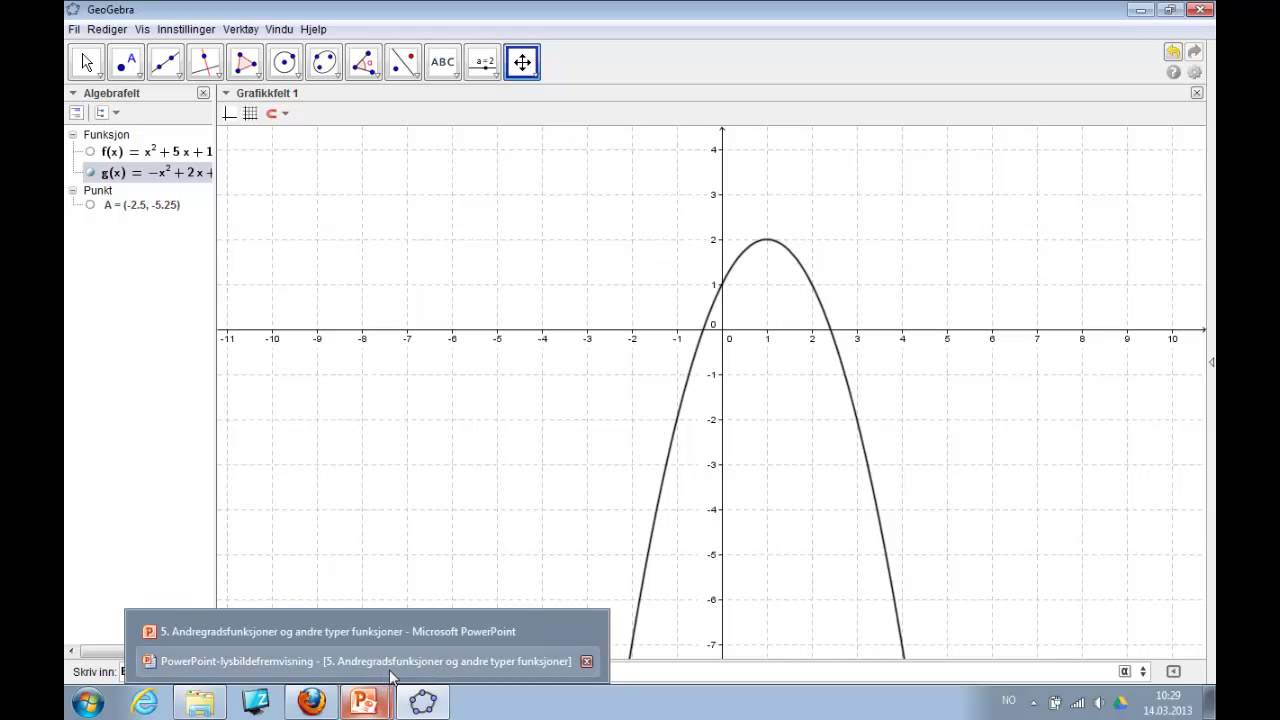The width and height of the screenshot is (1280, 720).
Task: Switch to the Microsoft PowerPoint window preview
Action: 366,632
